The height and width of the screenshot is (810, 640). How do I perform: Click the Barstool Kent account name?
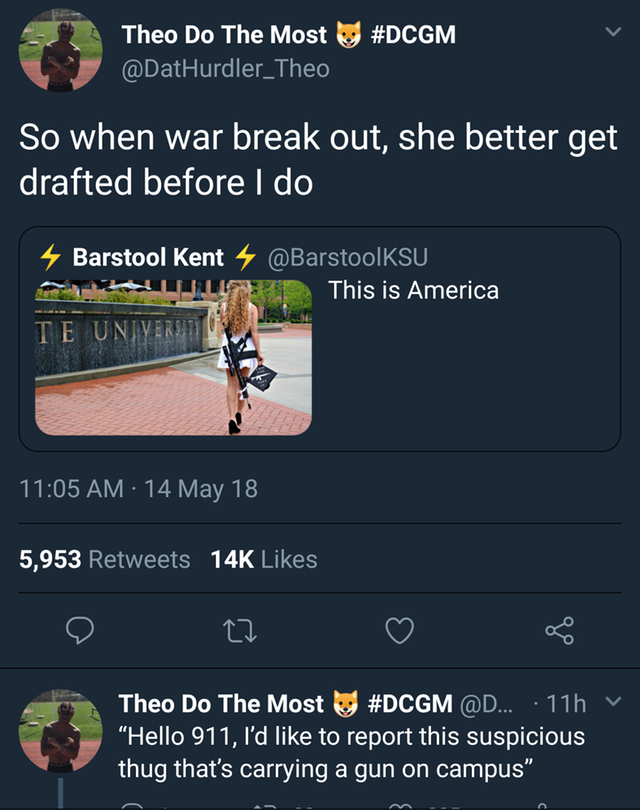tap(148, 257)
